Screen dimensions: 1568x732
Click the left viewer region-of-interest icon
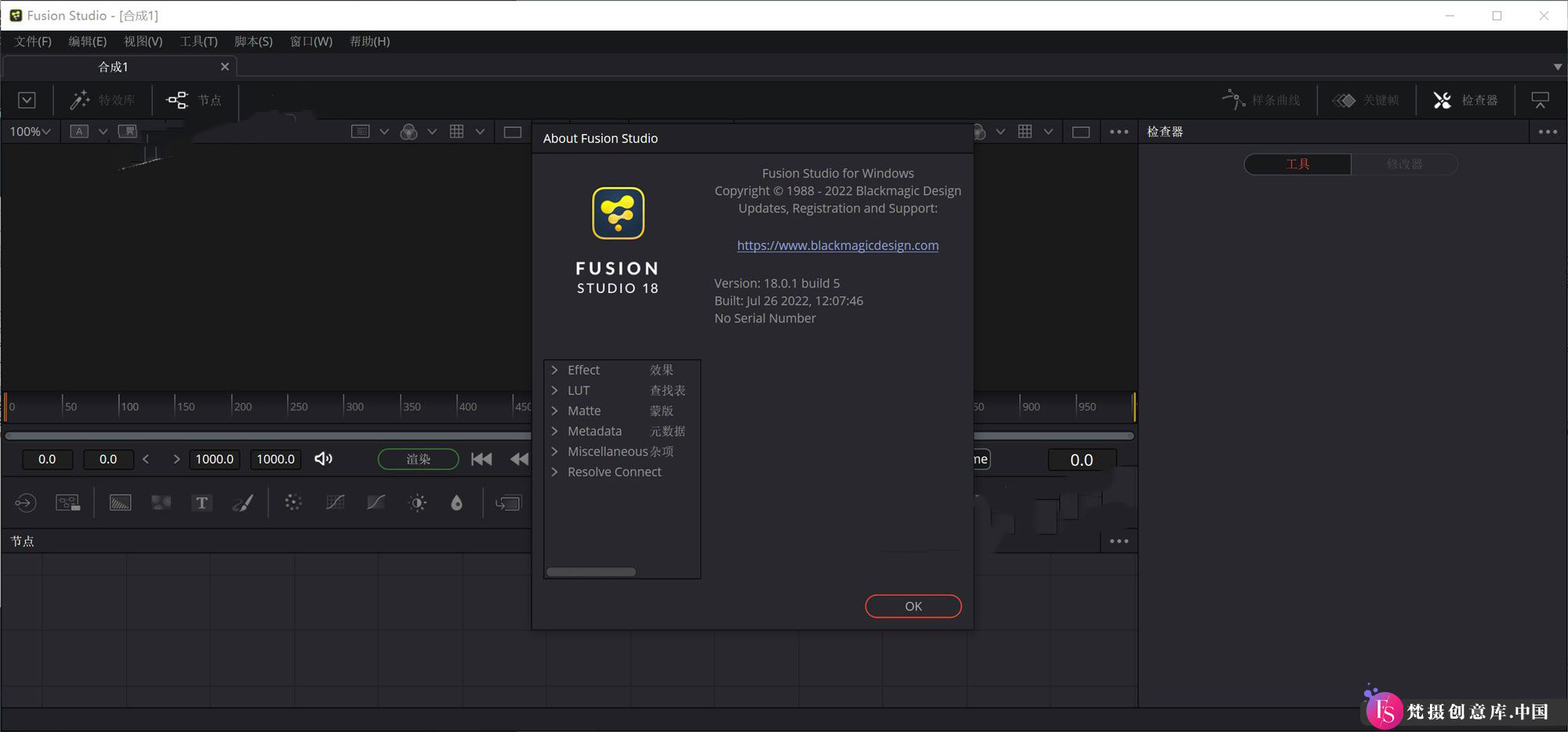click(360, 132)
